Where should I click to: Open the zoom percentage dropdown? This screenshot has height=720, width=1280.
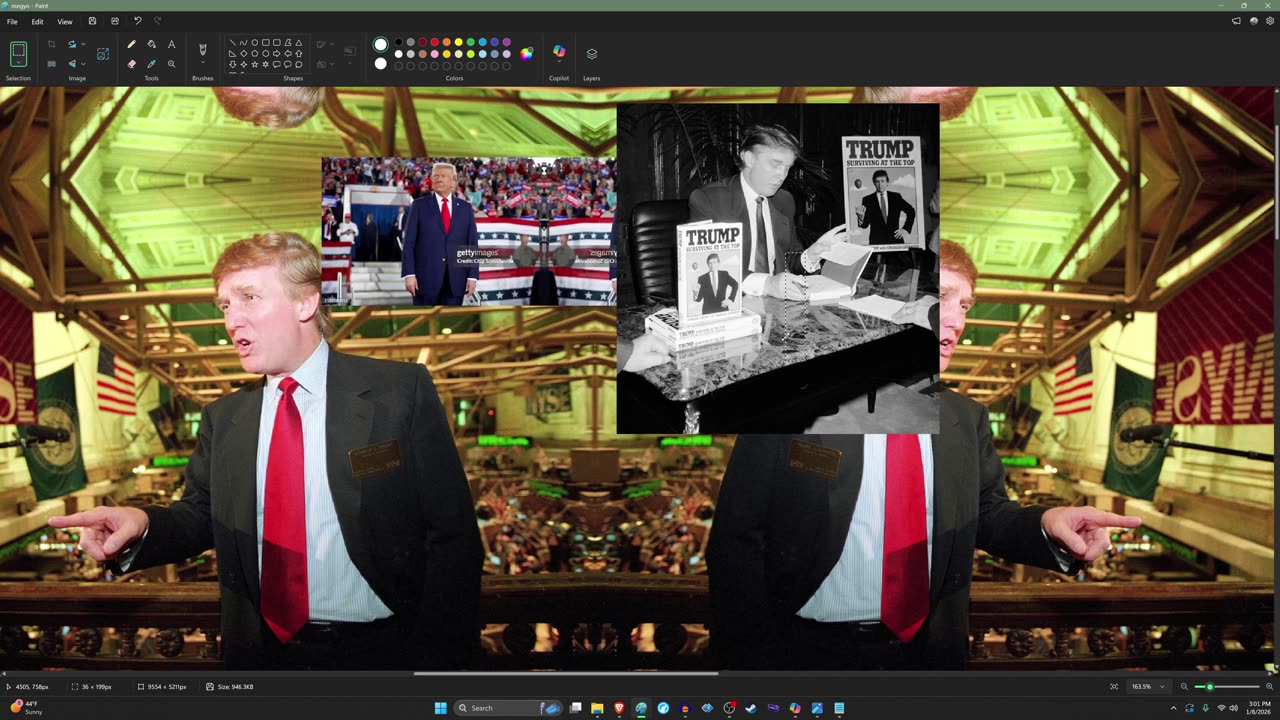(1161, 687)
